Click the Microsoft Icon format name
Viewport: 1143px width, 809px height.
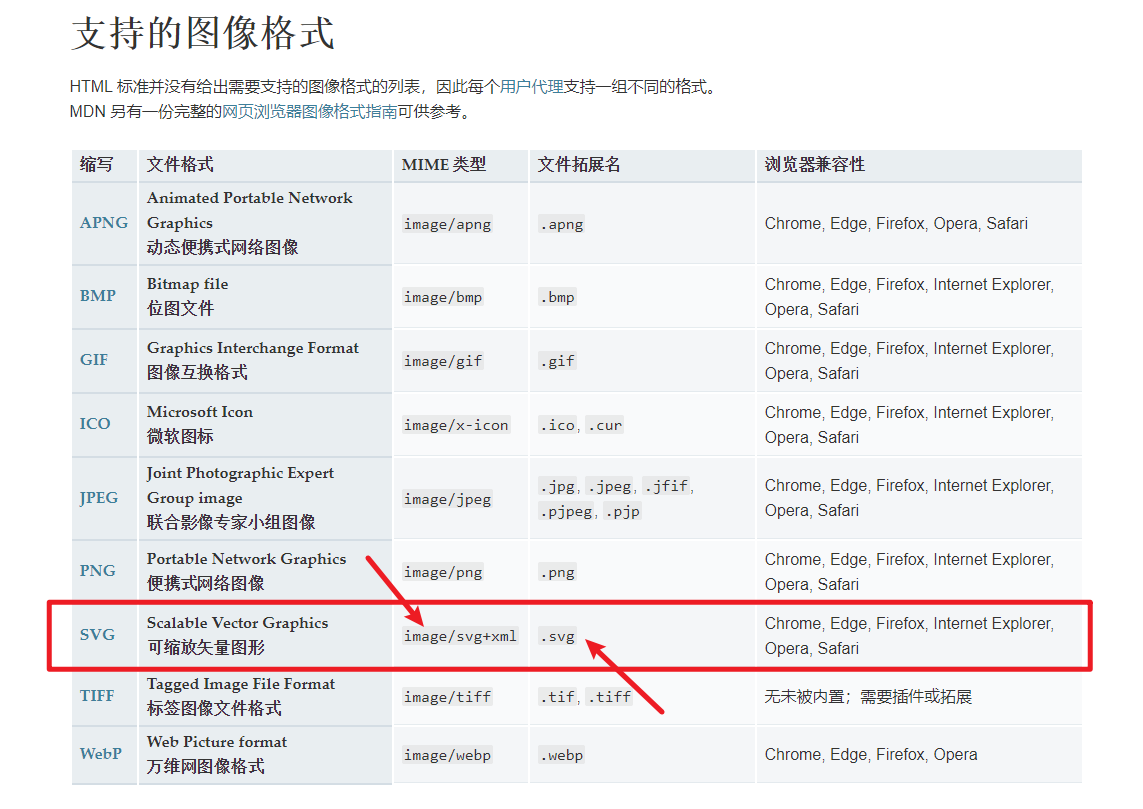click(x=200, y=412)
